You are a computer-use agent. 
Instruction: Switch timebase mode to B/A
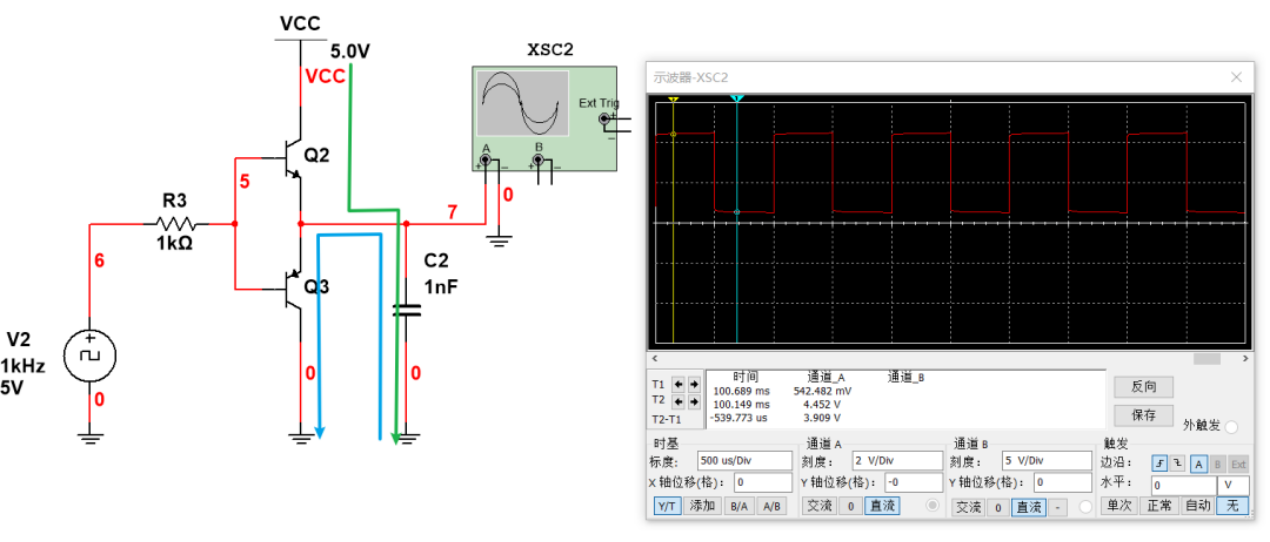(739, 506)
